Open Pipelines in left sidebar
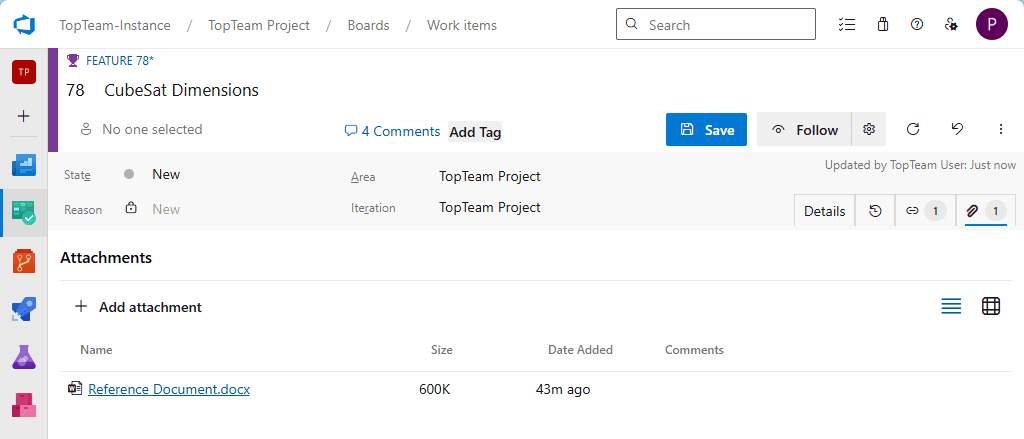Image resolution: width=1024 pixels, height=439 pixels. 24,309
